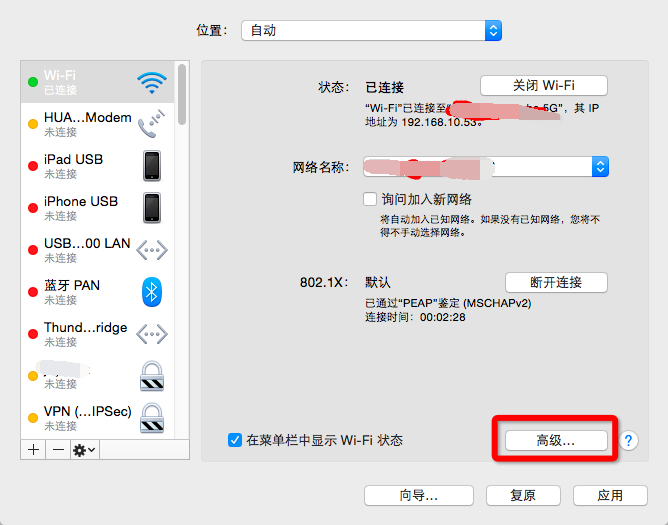Screen dimensions: 668x525
Task: Remove the selected service with minus button
Action: (x=59, y=450)
